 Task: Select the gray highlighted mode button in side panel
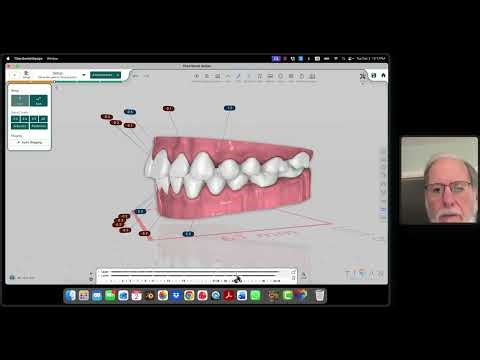pyautogui.click(x=20, y=100)
